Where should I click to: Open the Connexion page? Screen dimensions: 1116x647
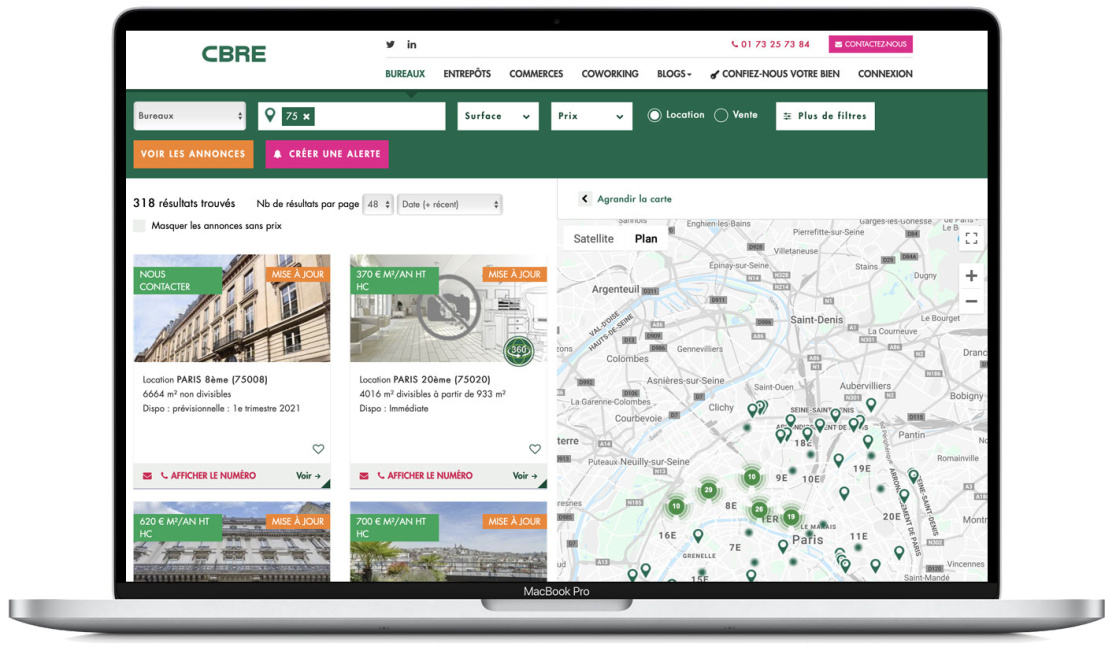pos(885,73)
